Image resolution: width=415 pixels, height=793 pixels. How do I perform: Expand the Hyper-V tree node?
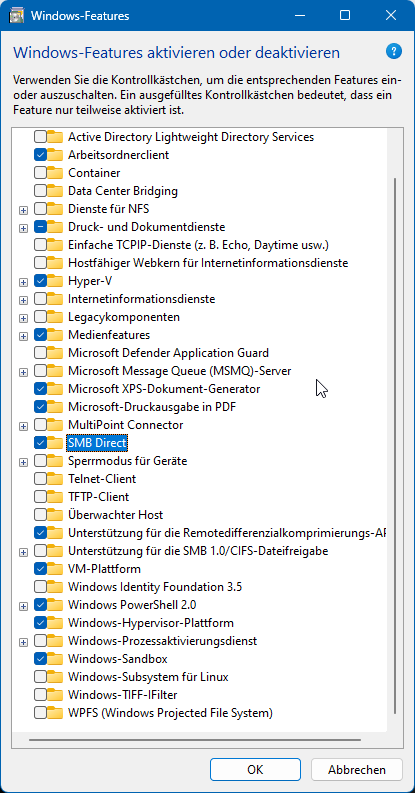[x=23, y=281]
